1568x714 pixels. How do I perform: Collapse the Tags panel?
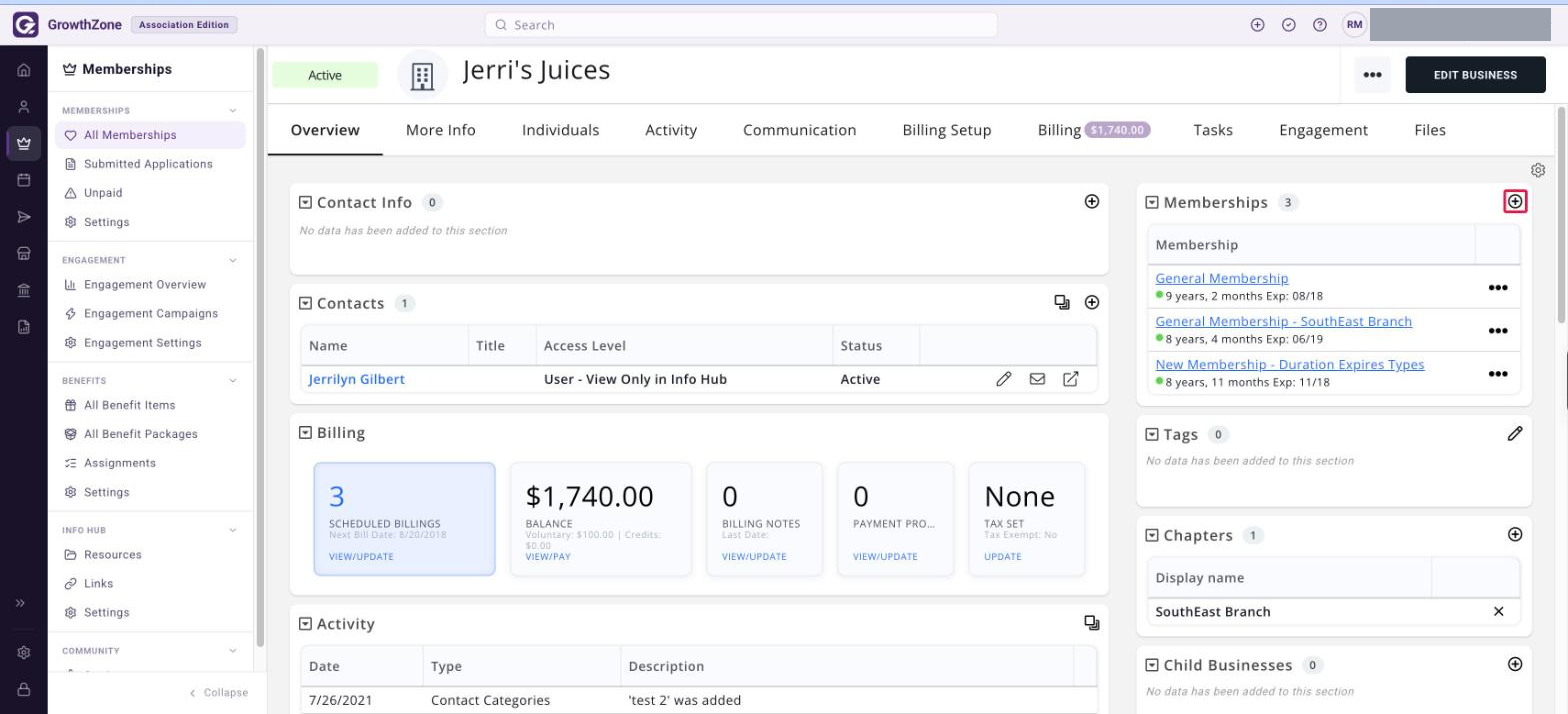(1152, 434)
